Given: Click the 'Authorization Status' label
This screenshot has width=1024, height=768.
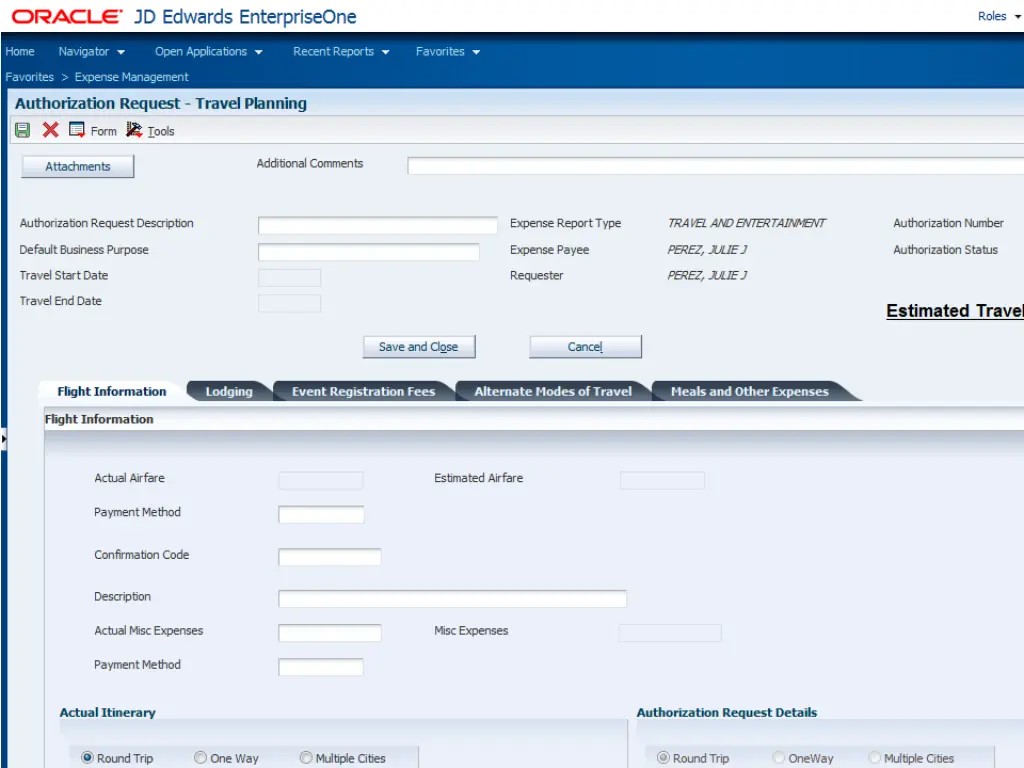Looking at the screenshot, I should [x=945, y=249].
